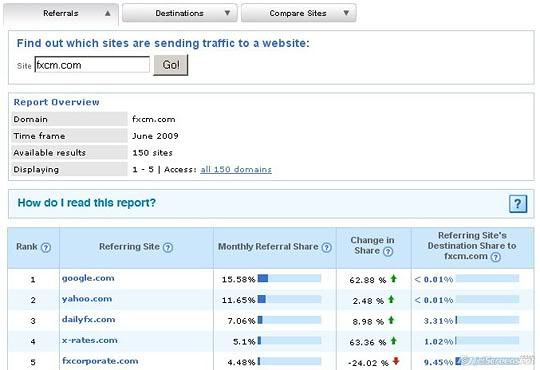Expand the Destinations dropdown arrow
Image resolution: width=540 pixels, height=370 pixels.
(x=227, y=13)
